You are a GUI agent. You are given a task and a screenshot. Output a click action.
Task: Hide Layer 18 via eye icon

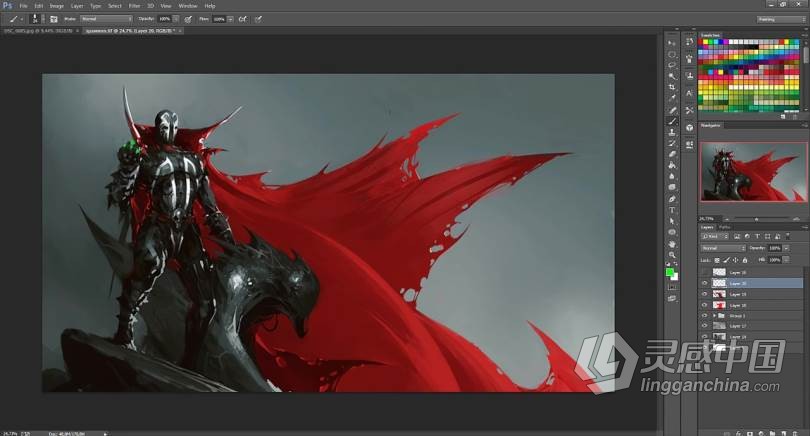(705, 305)
